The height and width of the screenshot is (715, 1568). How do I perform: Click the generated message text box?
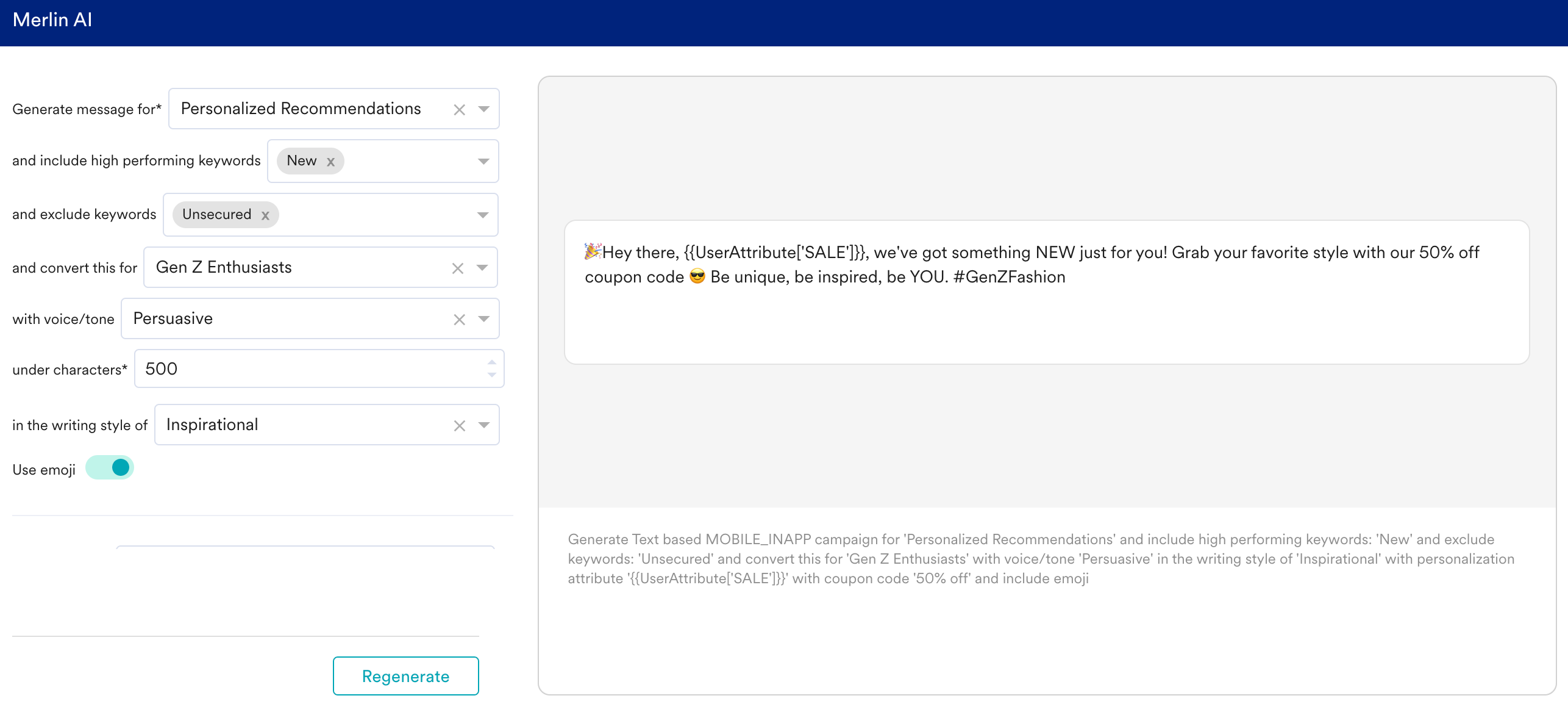1046,292
